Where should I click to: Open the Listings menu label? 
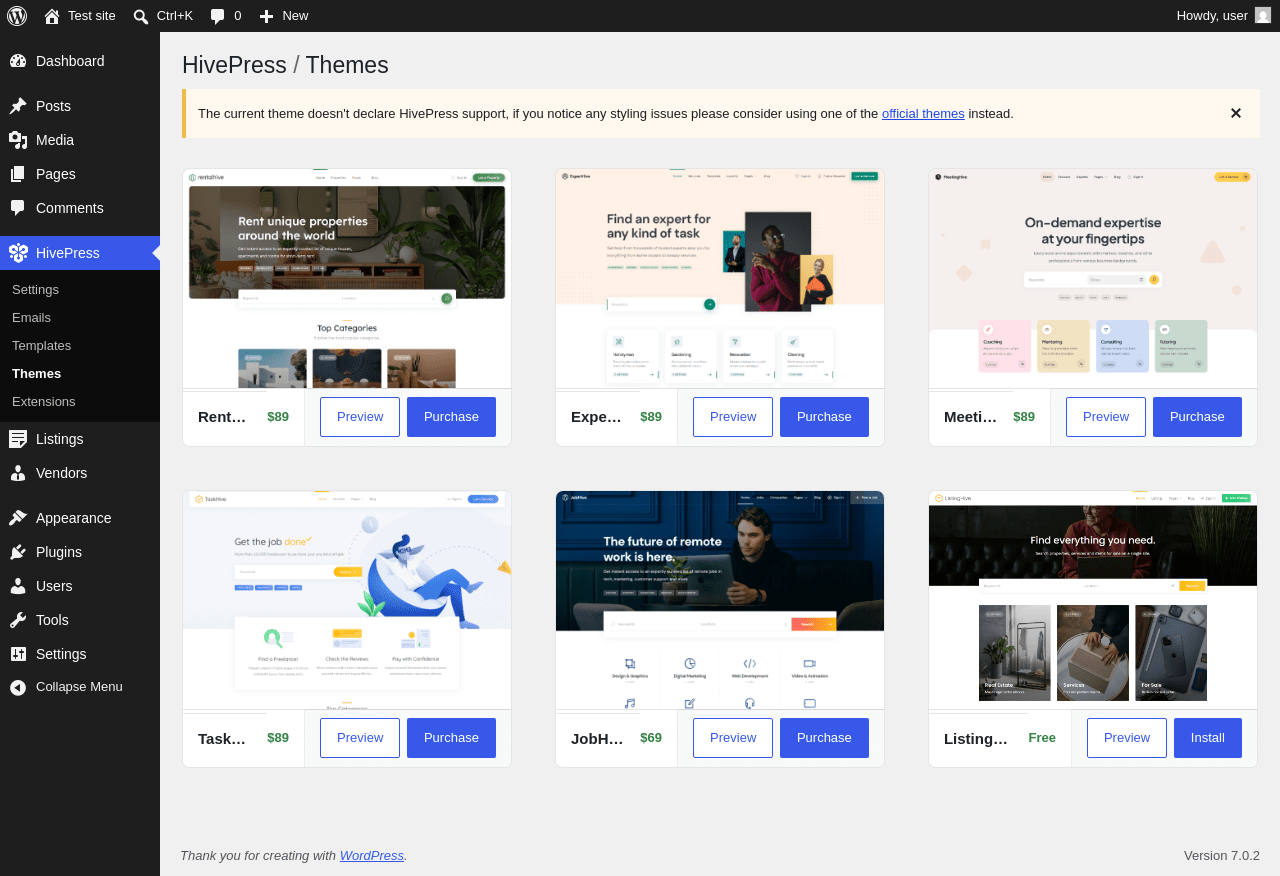[x=60, y=439]
